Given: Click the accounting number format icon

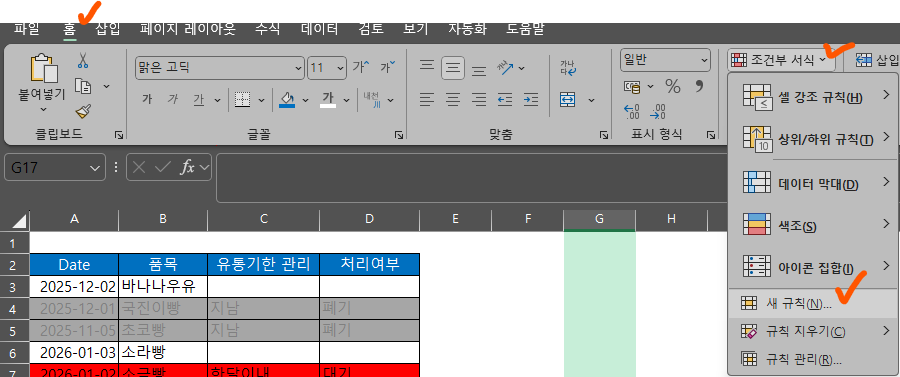Looking at the screenshot, I should 633,87.
